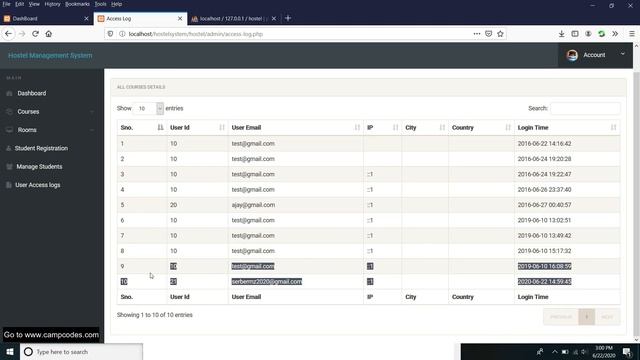The image size is (640, 360).
Task: Select pagination page 1 button
Action: coord(587,317)
